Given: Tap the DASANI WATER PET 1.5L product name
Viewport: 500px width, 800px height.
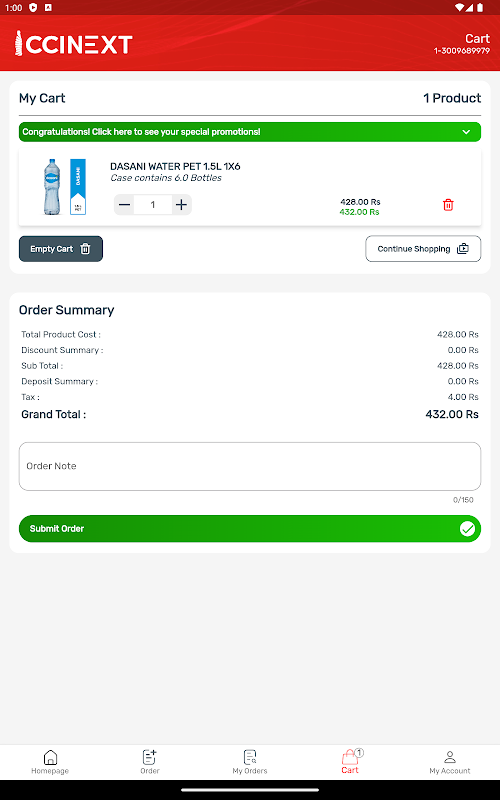Looking at the screenshot, I should click(175, 166).
